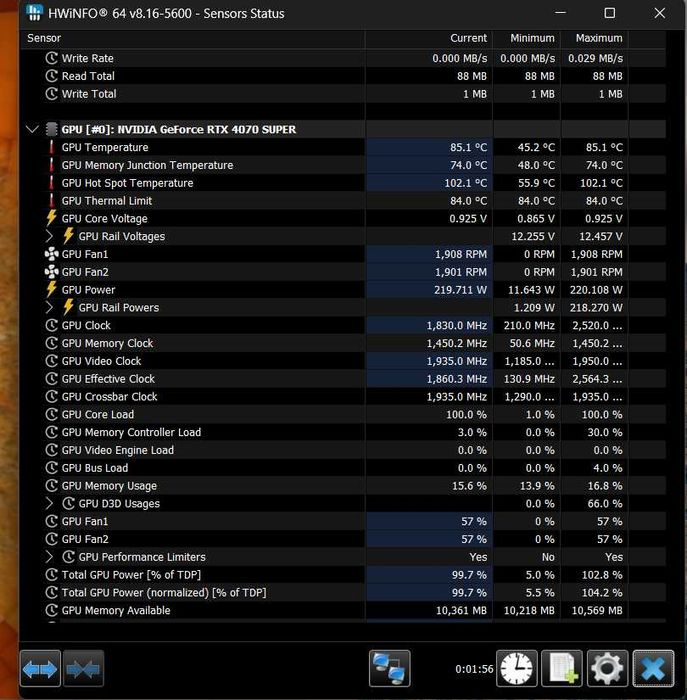Click the 10,361 MB current memory available
687x700 pixels.
click(x=461, y=610)
